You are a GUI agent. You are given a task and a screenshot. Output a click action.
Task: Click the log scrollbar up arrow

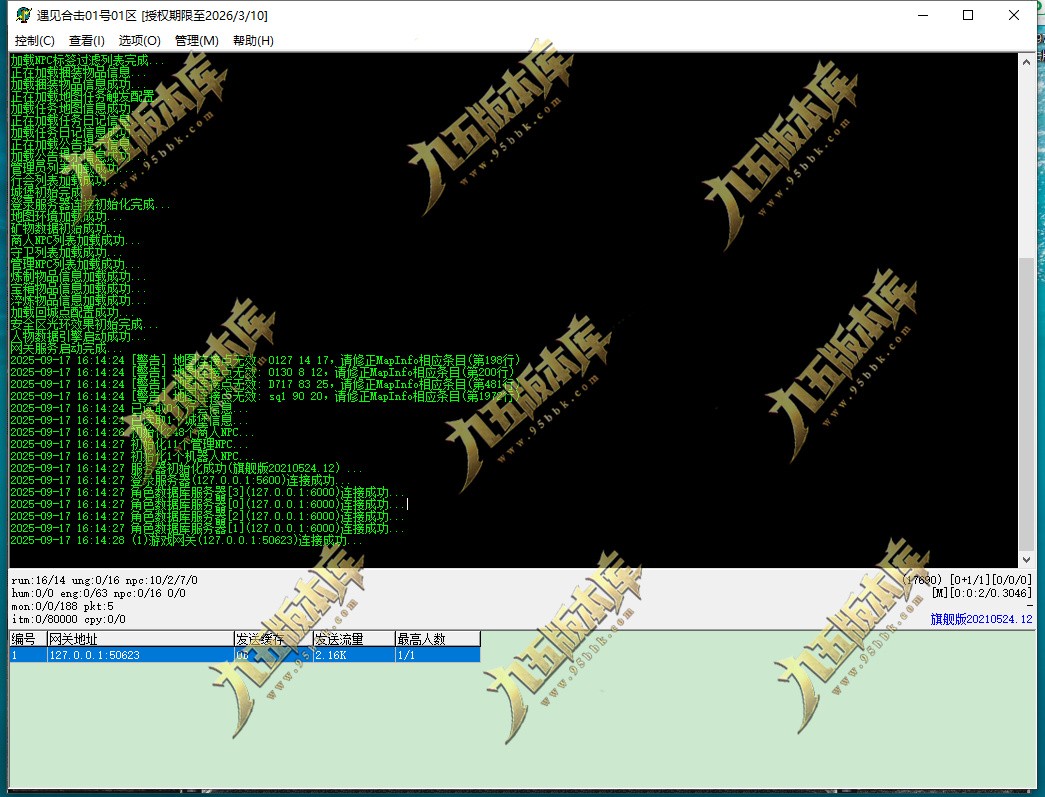coord(1026,61)
